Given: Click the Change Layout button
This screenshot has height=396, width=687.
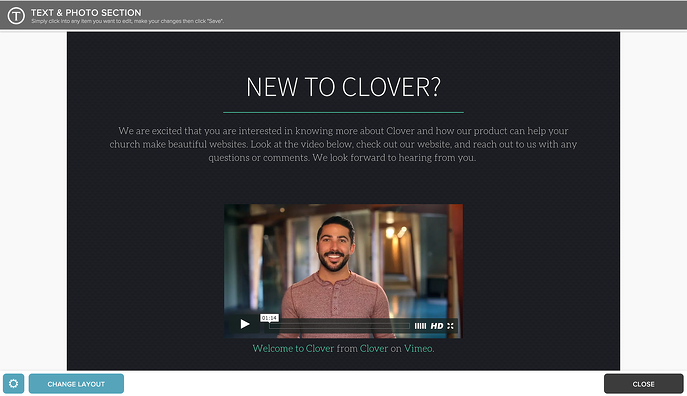Looking at the screenshot, I should [76, 384].
